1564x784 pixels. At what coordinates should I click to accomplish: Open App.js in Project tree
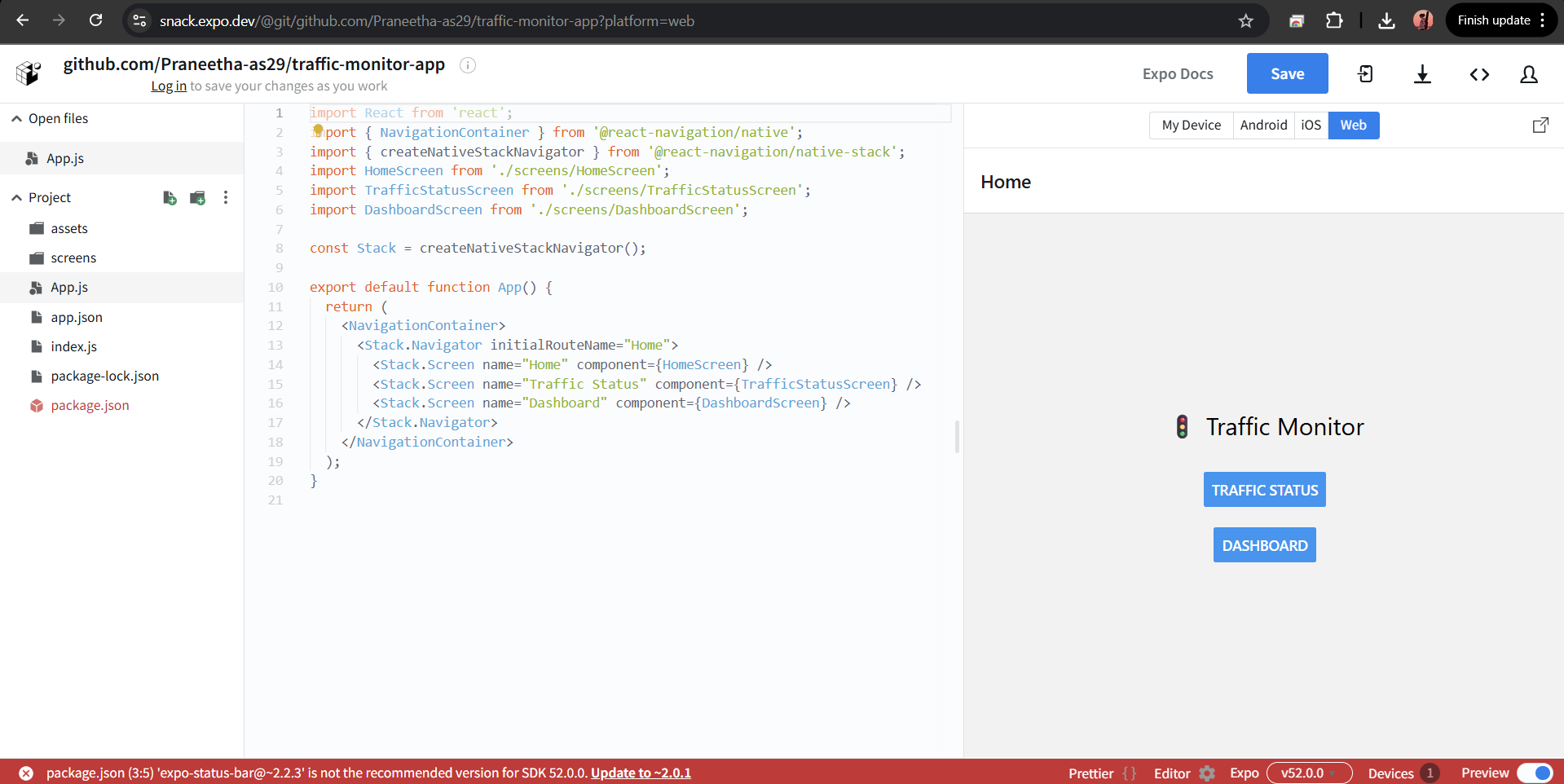[121, 287]
